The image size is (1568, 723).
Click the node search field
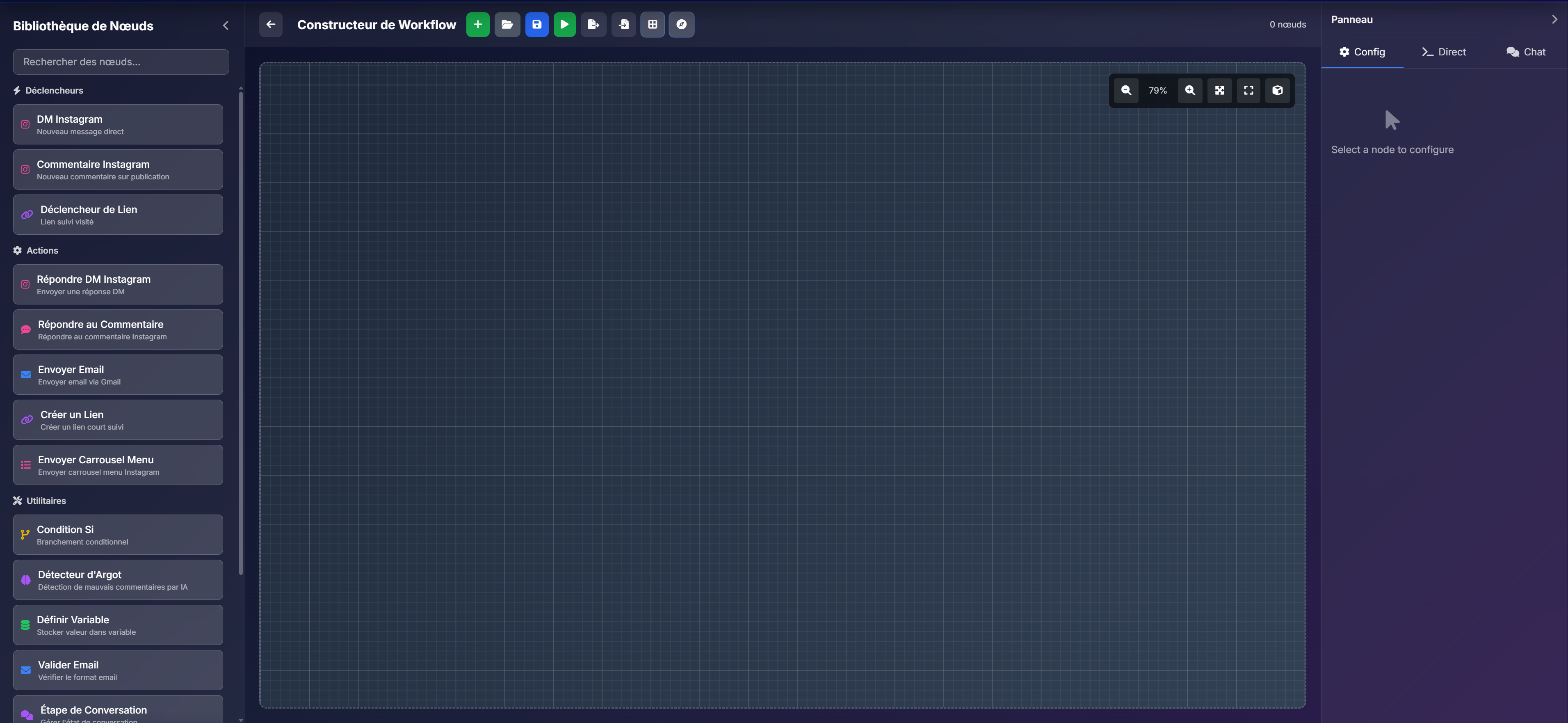click(x=121, y=62)
